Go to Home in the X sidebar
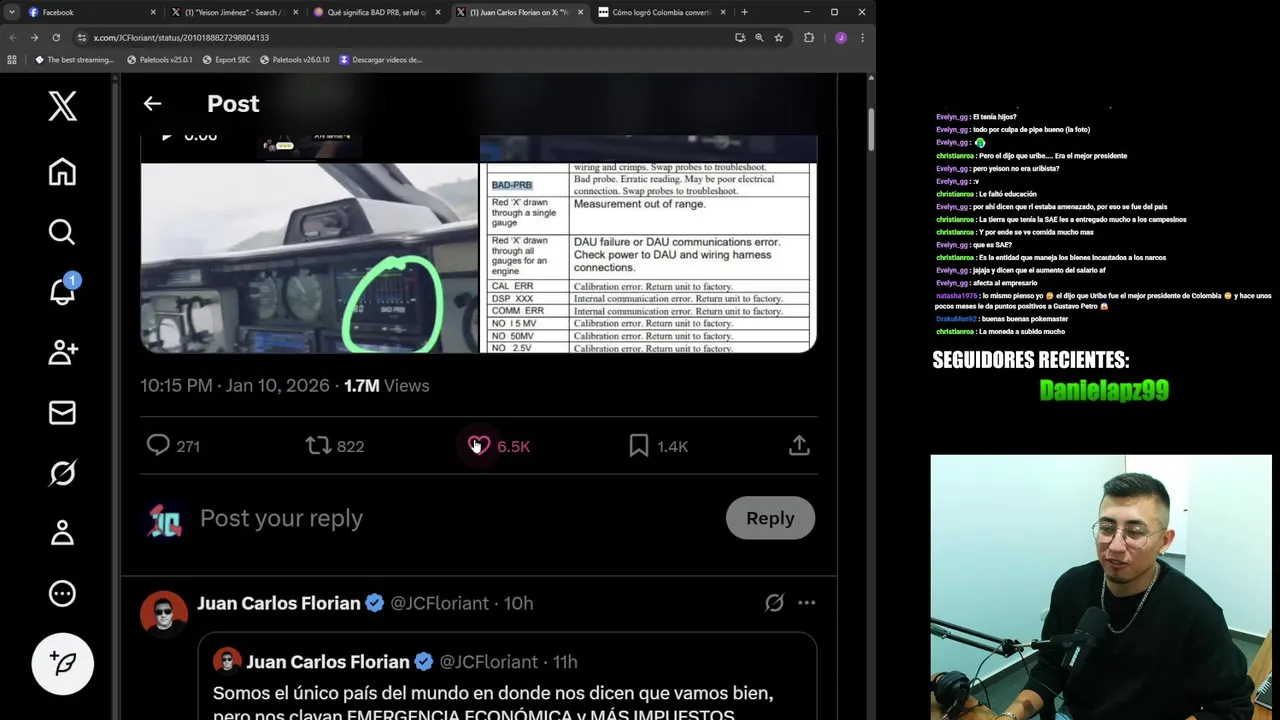Viewport: 1280px width, 720px height. [x=62, y=172]
